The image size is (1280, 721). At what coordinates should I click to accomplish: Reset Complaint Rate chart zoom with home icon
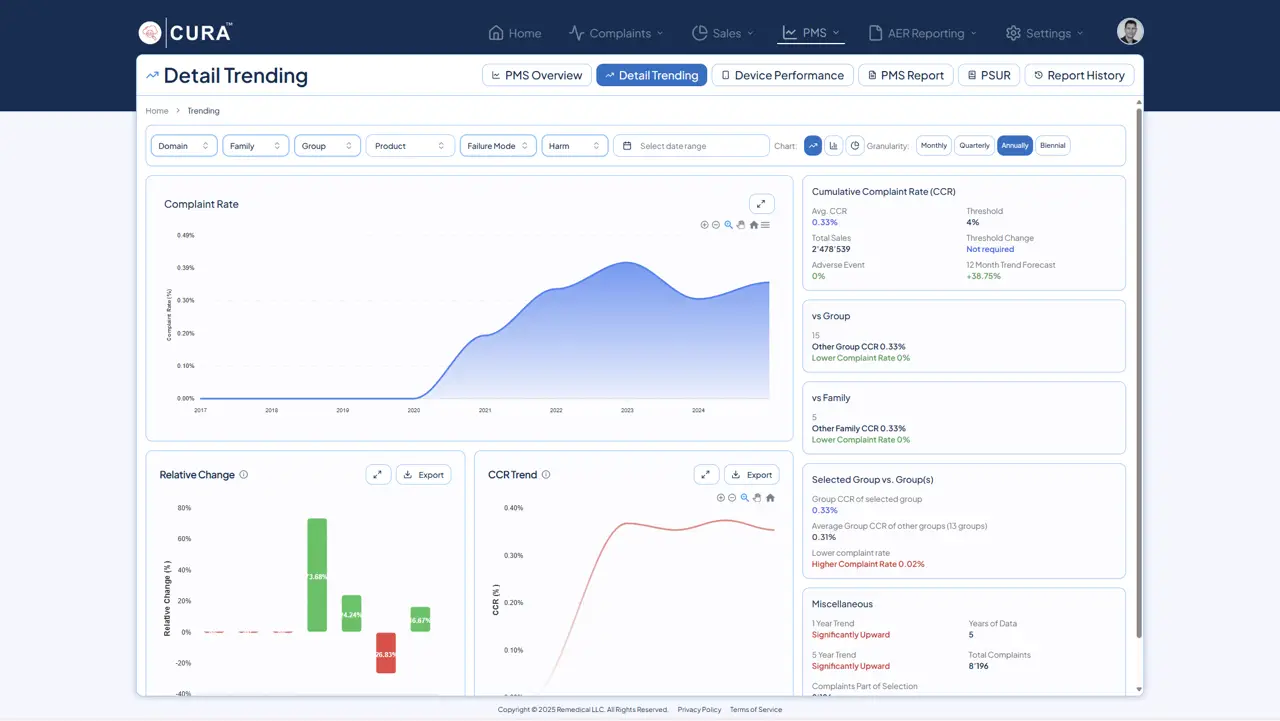pos(754,225)
